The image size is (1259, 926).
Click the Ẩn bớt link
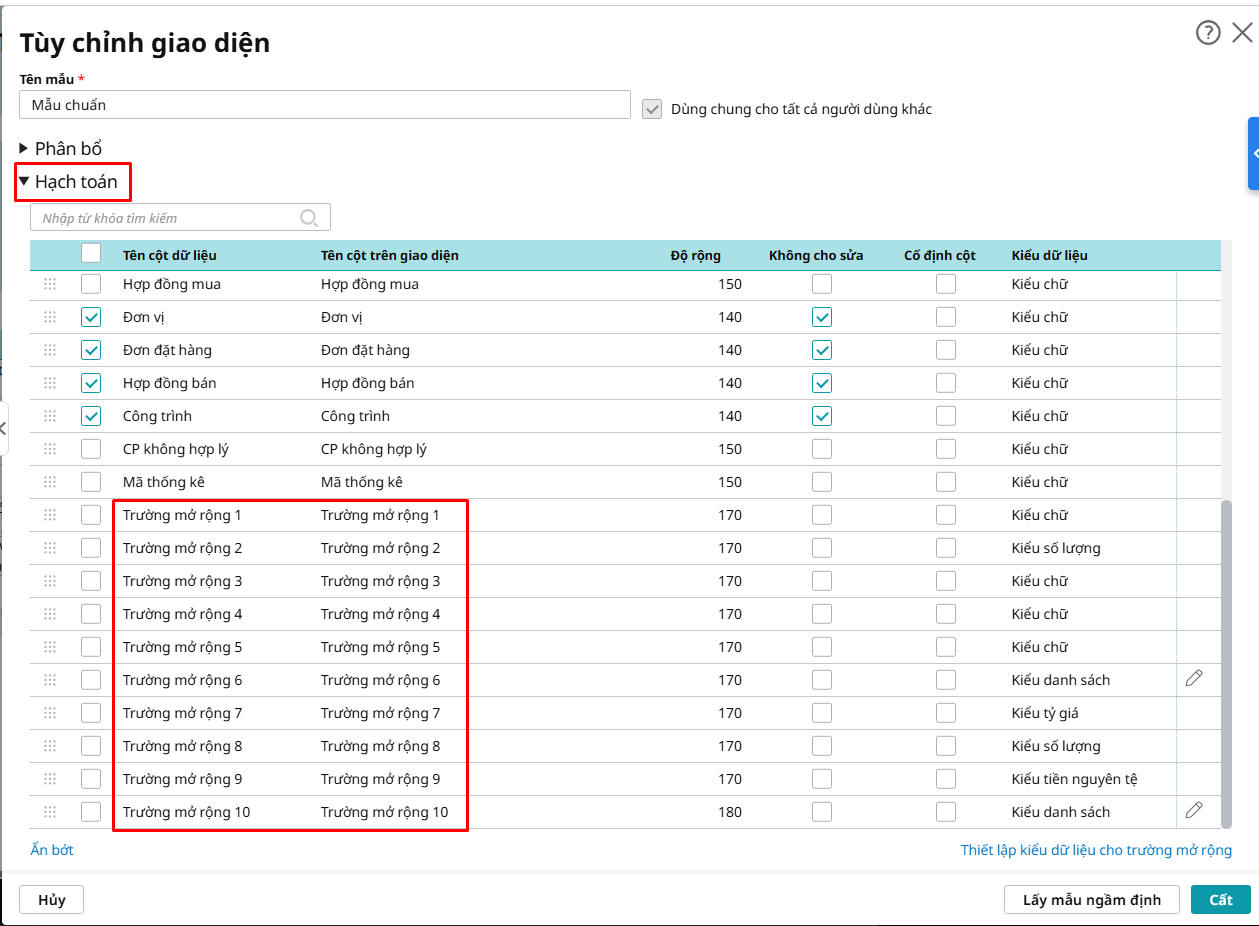pyautogui.click(x=52, y=850)
